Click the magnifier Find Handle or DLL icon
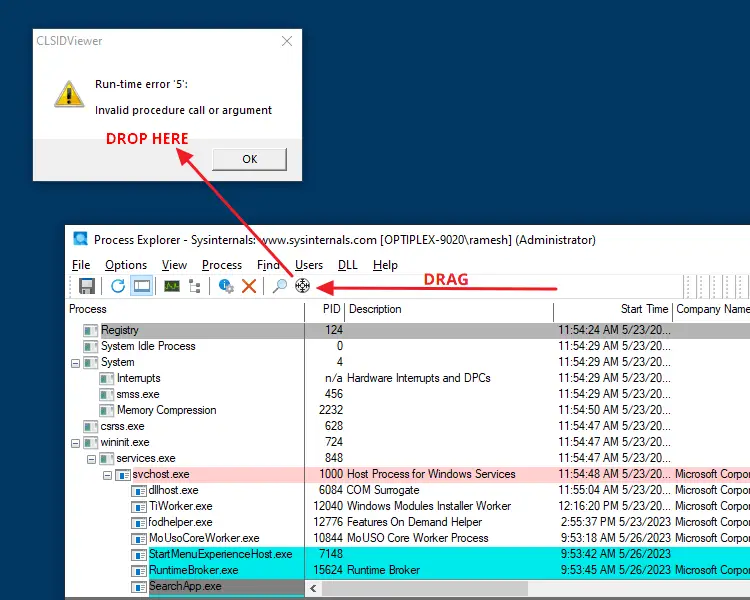Image resolution: width=750 pixels, height=600 pixels. point(279,286)
